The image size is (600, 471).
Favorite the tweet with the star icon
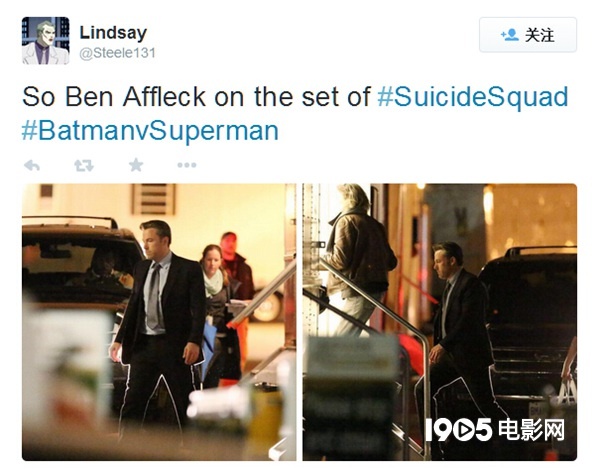pyautogui.click(x=136, y=165)
